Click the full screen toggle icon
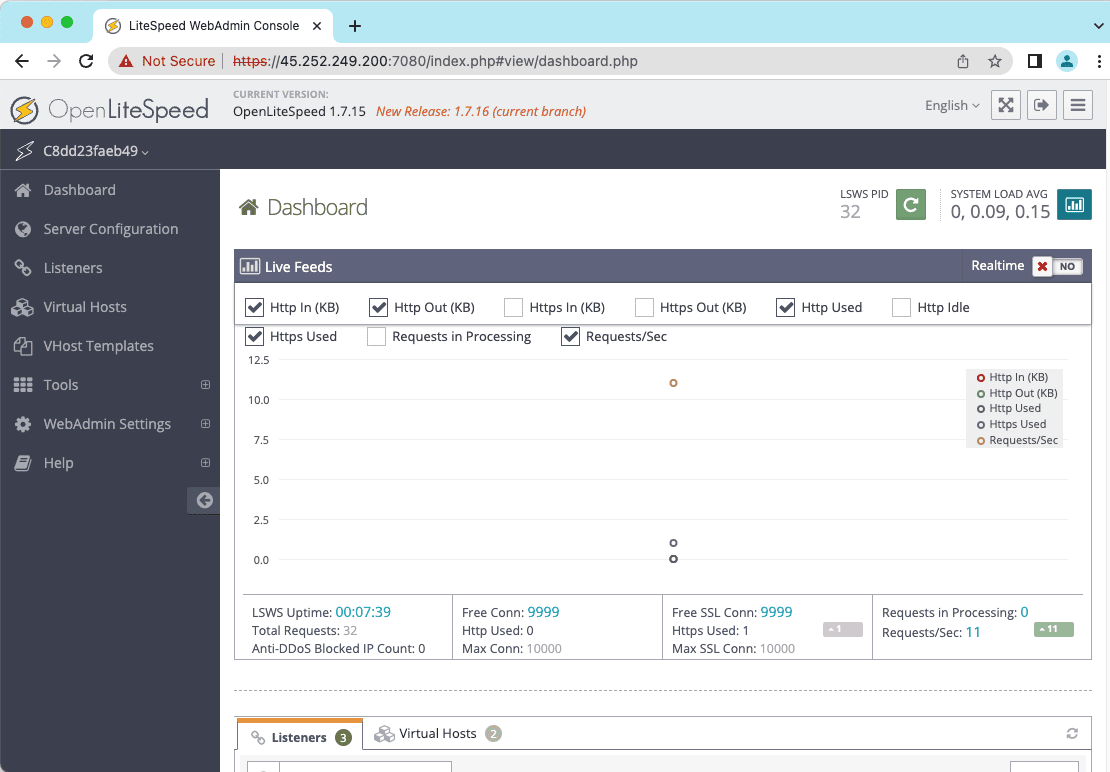Screen dimensions: 1110x772 point(1005,105)
